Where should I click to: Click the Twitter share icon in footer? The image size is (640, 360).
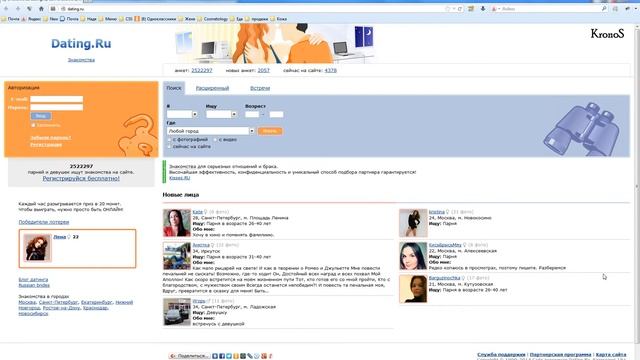229,356
